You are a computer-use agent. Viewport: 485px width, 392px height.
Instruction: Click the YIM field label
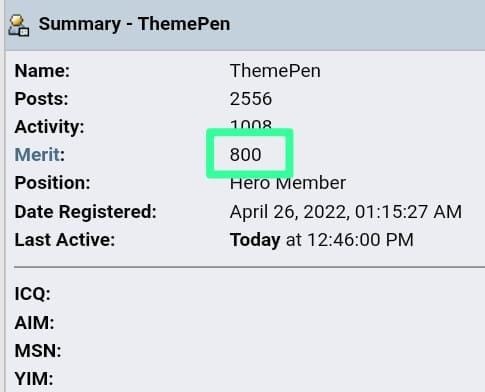point(34,379)
